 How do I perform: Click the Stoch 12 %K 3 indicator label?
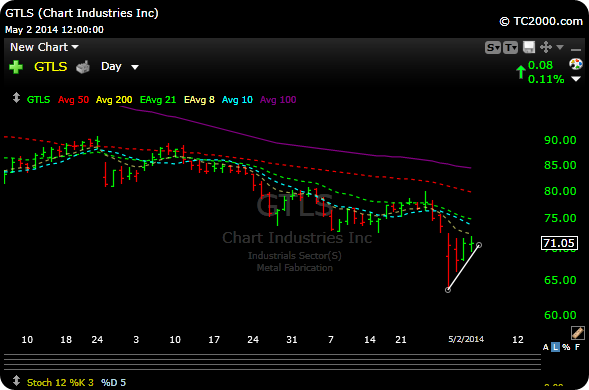tap(60, 382)
